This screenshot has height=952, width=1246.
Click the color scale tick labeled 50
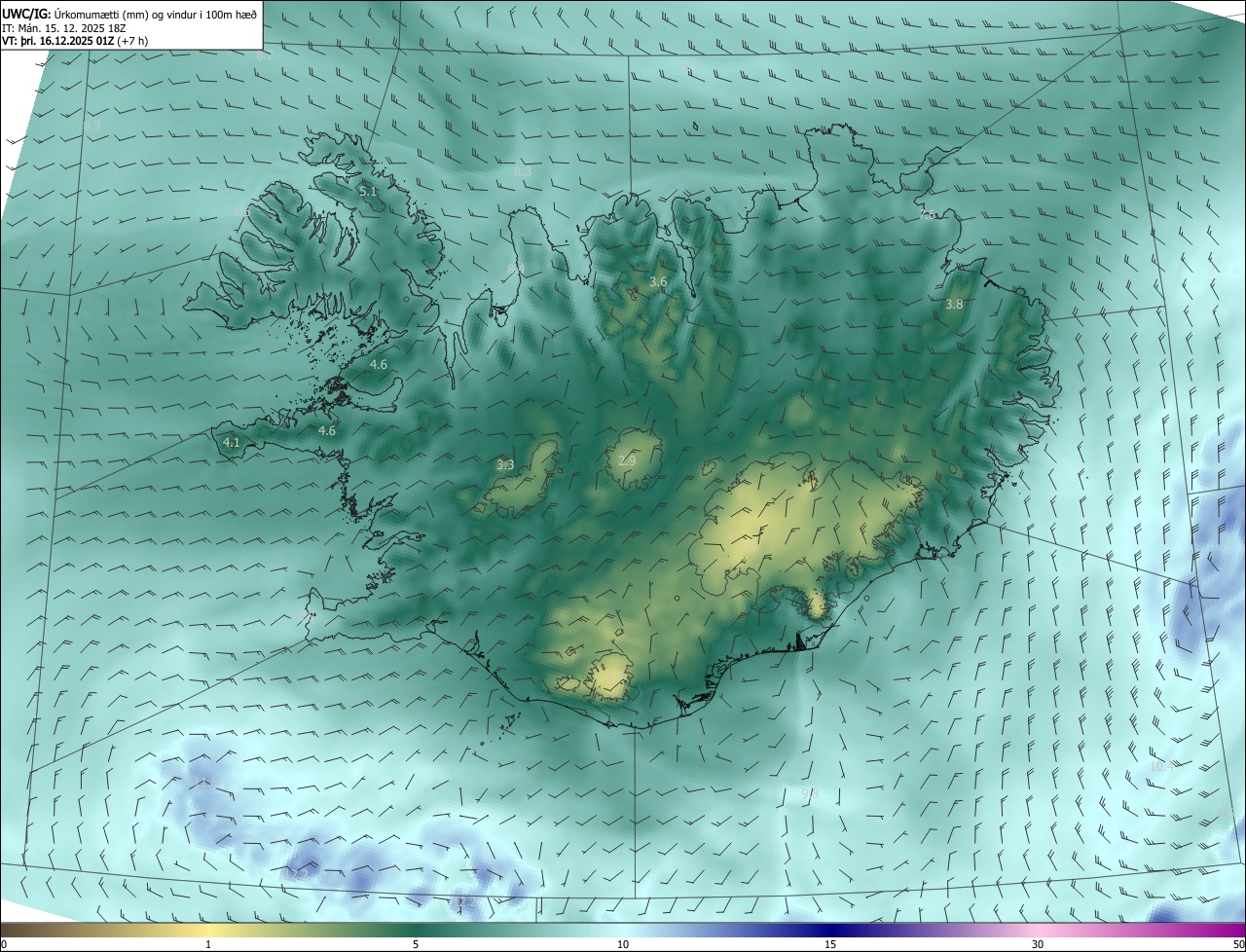click(x=1238, y=944)
